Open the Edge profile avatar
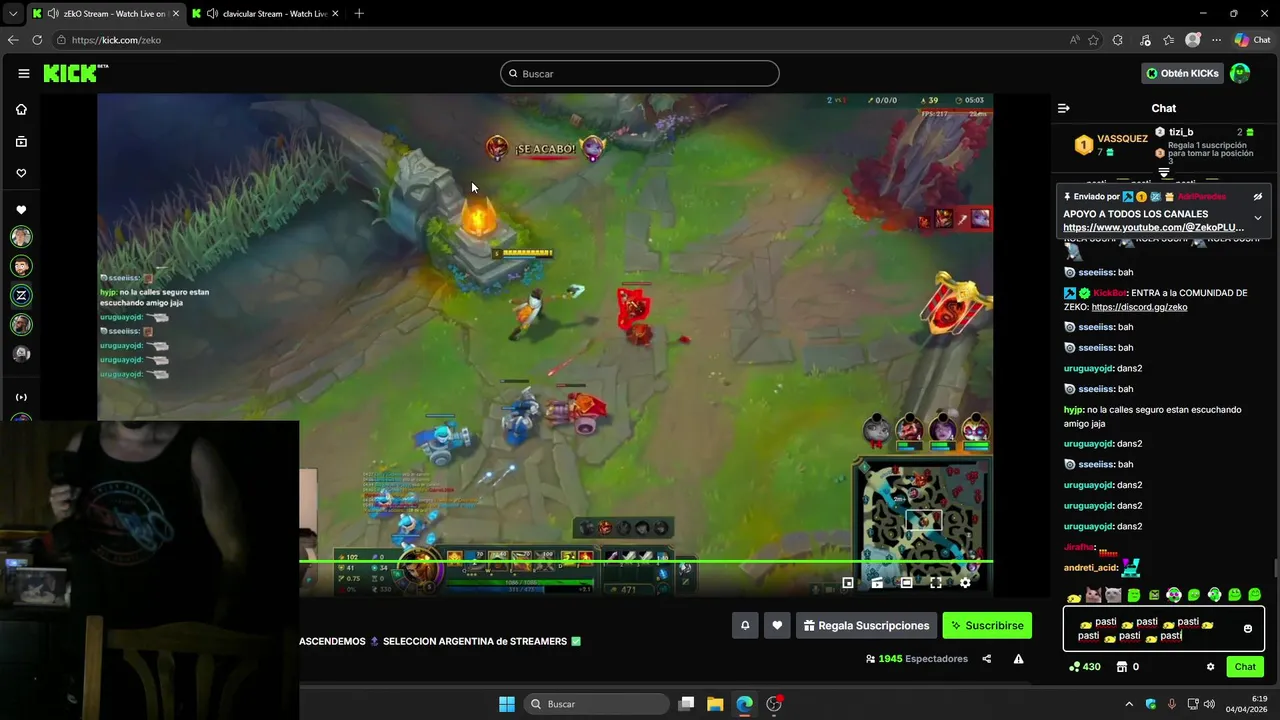 pos(1192,40)
